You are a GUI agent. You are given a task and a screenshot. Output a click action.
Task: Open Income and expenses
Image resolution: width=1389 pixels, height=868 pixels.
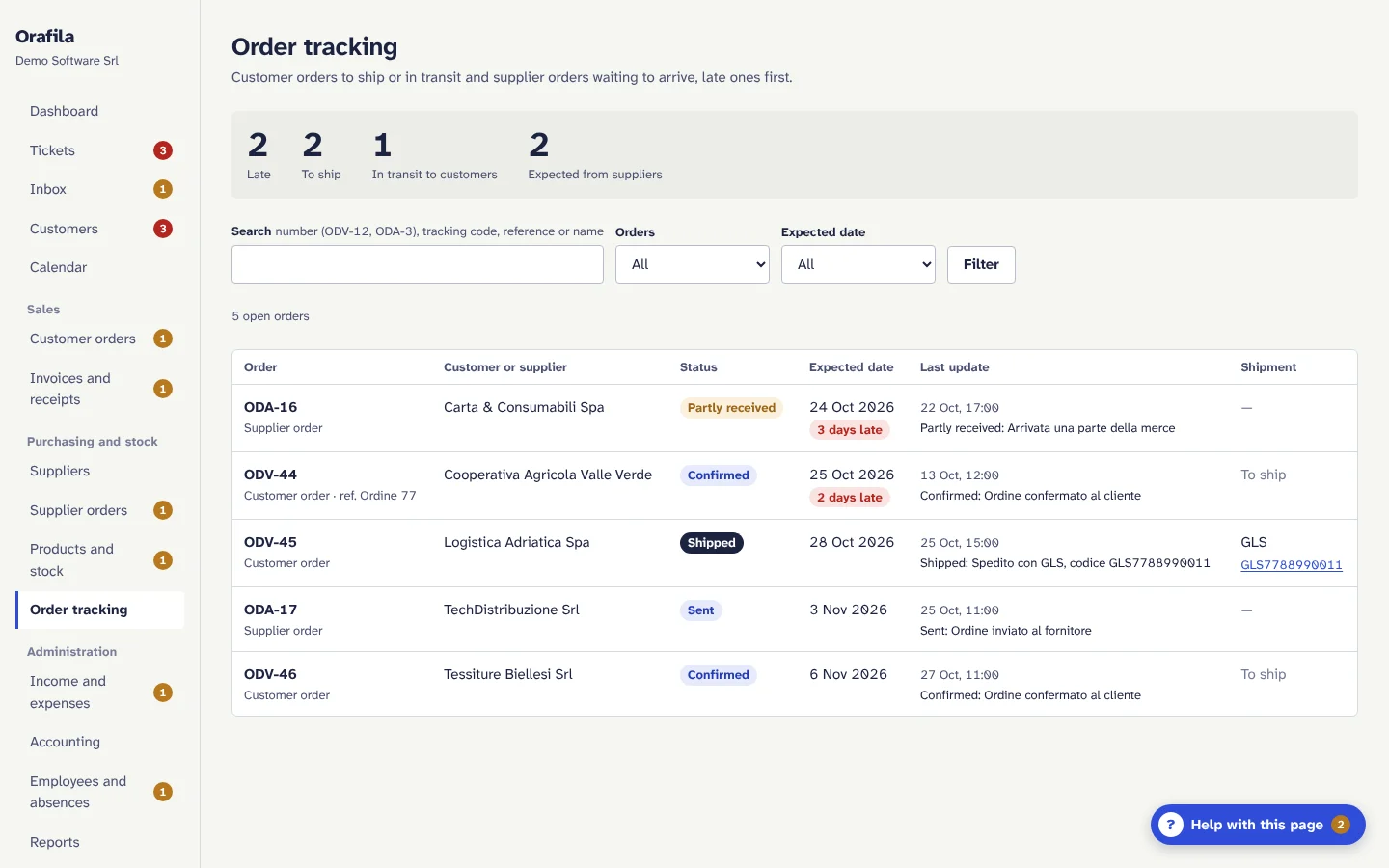tap(100, 692)
